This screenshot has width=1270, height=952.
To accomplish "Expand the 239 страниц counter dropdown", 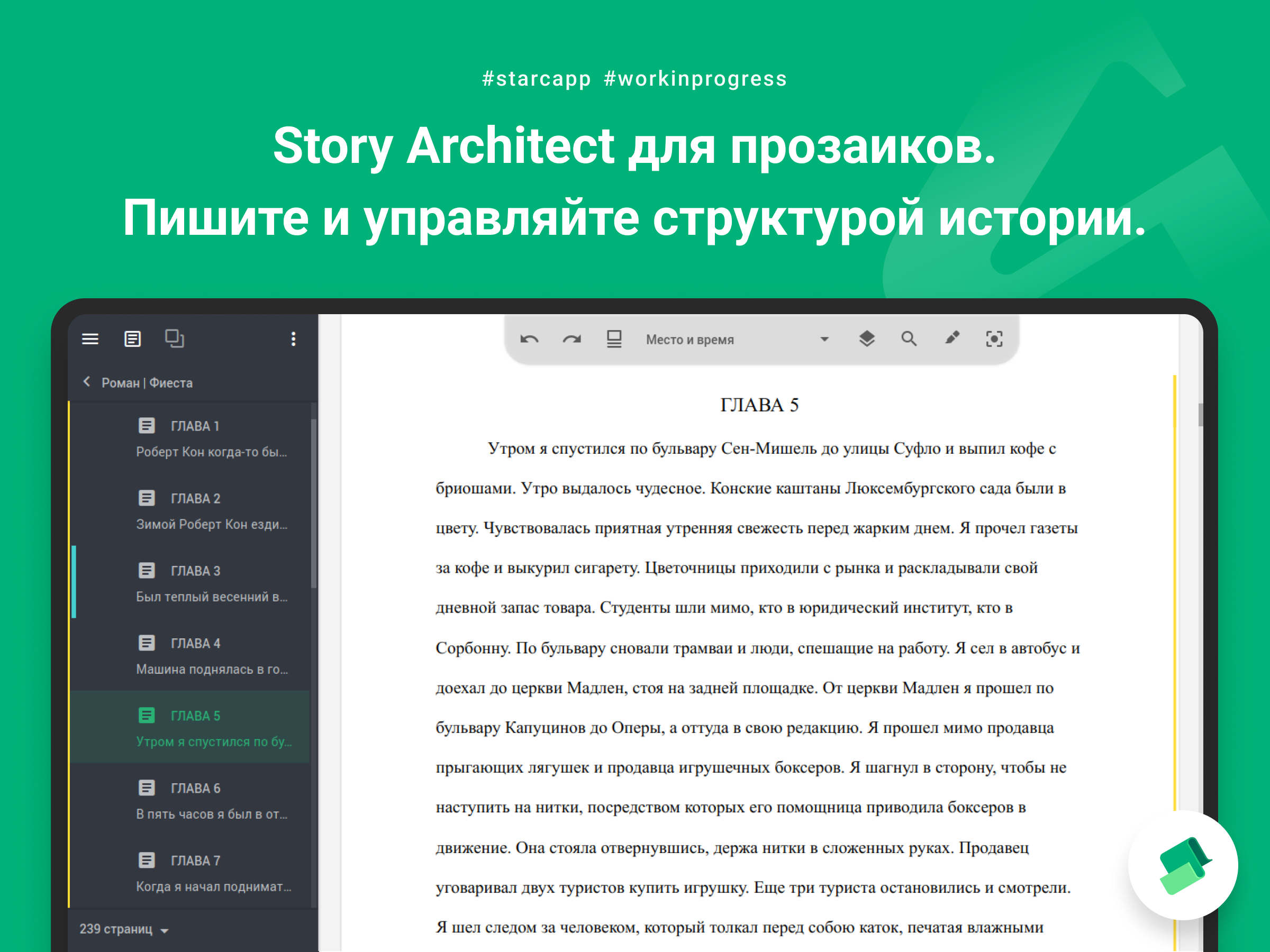I will (x=123, y=929).
